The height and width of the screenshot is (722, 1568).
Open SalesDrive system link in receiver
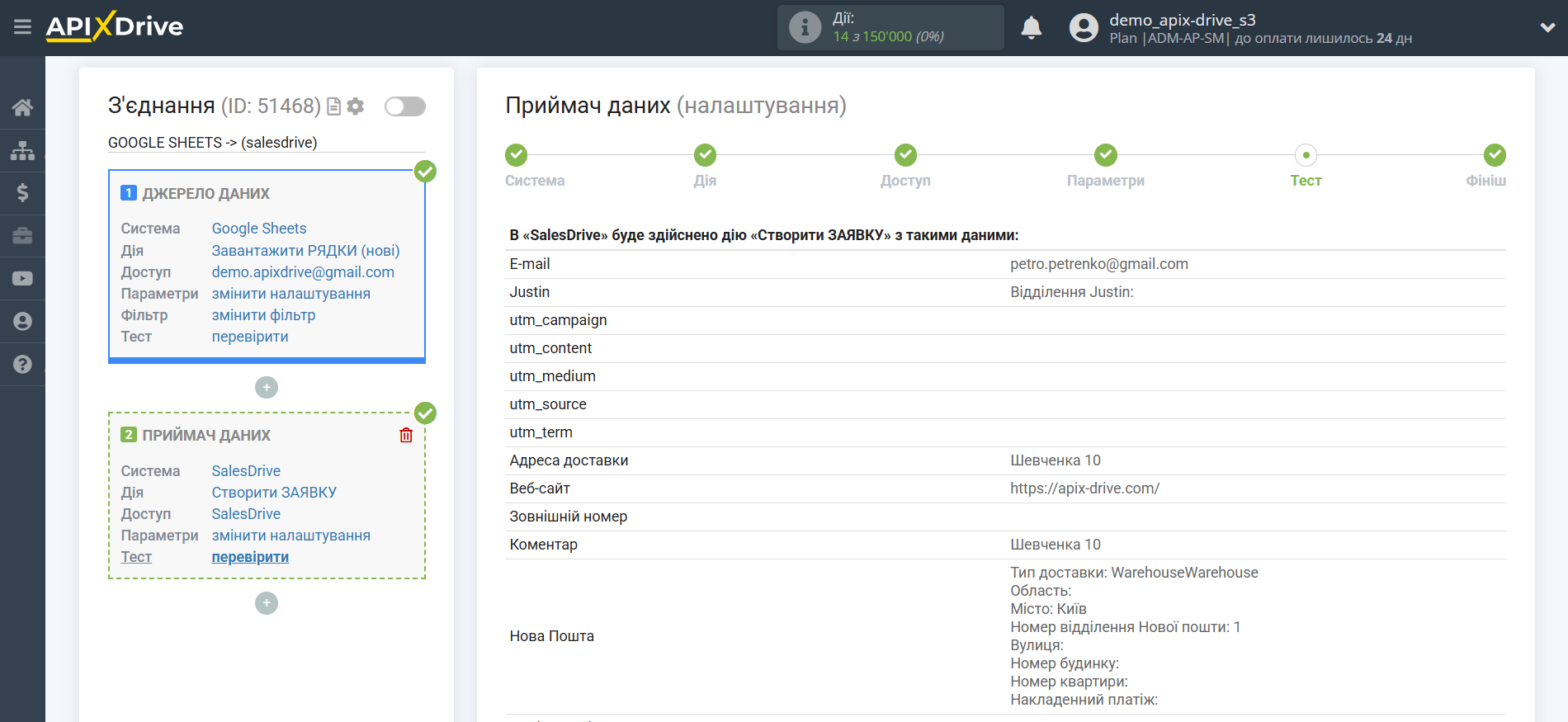[246, 470]
